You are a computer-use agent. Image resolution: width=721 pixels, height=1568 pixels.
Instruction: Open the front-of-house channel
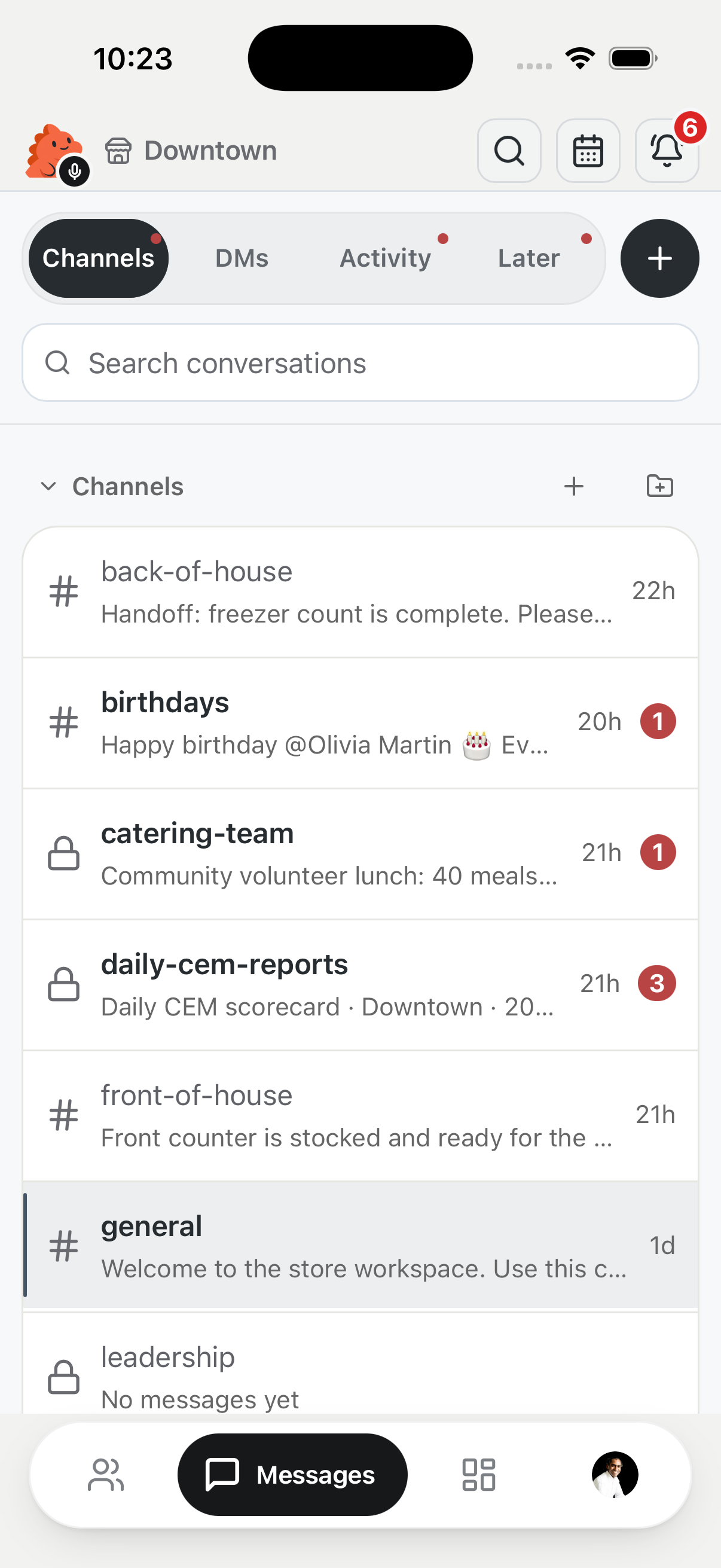coord(360,1116)
